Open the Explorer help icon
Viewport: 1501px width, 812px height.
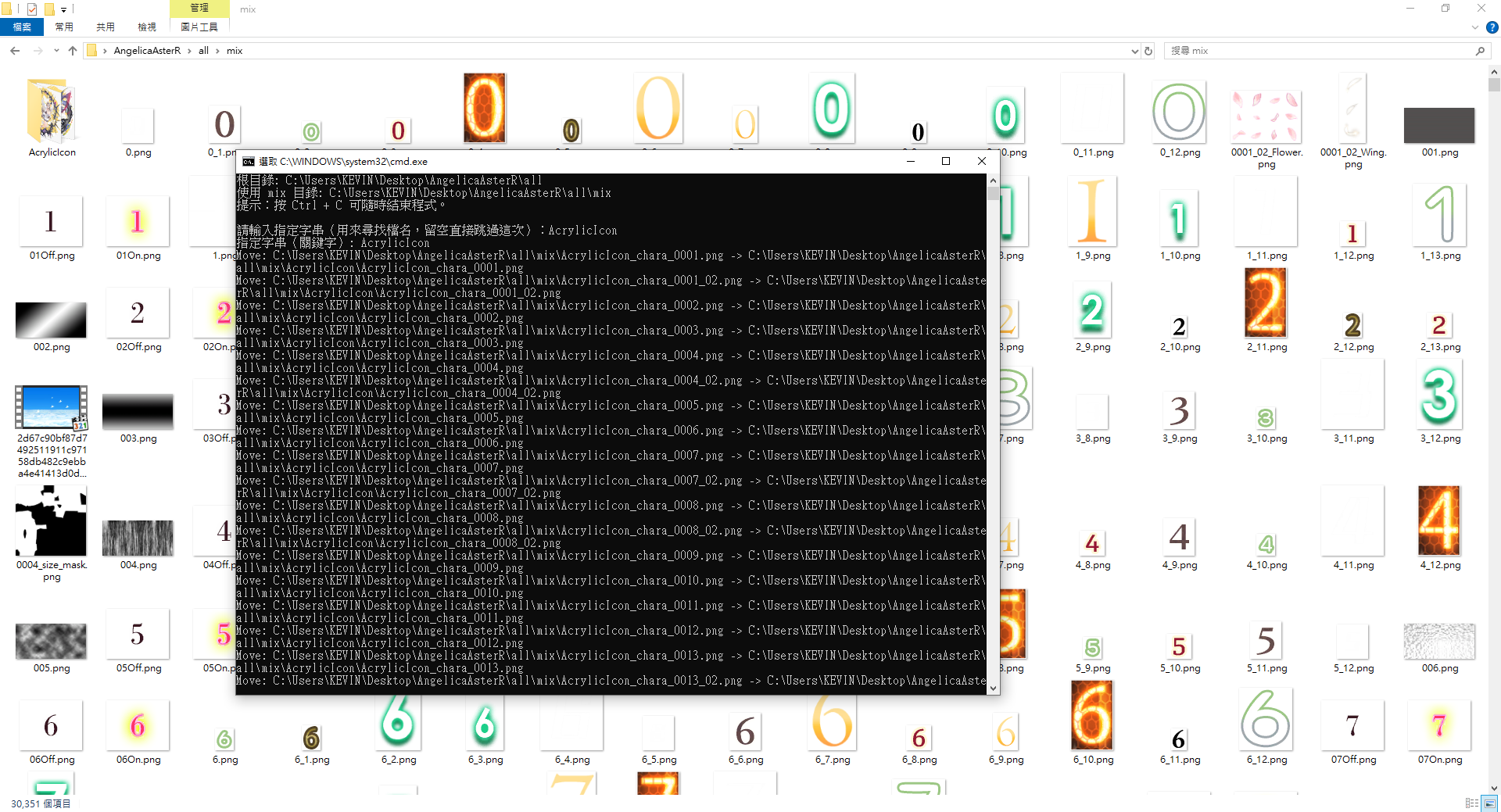[1492, 27]
